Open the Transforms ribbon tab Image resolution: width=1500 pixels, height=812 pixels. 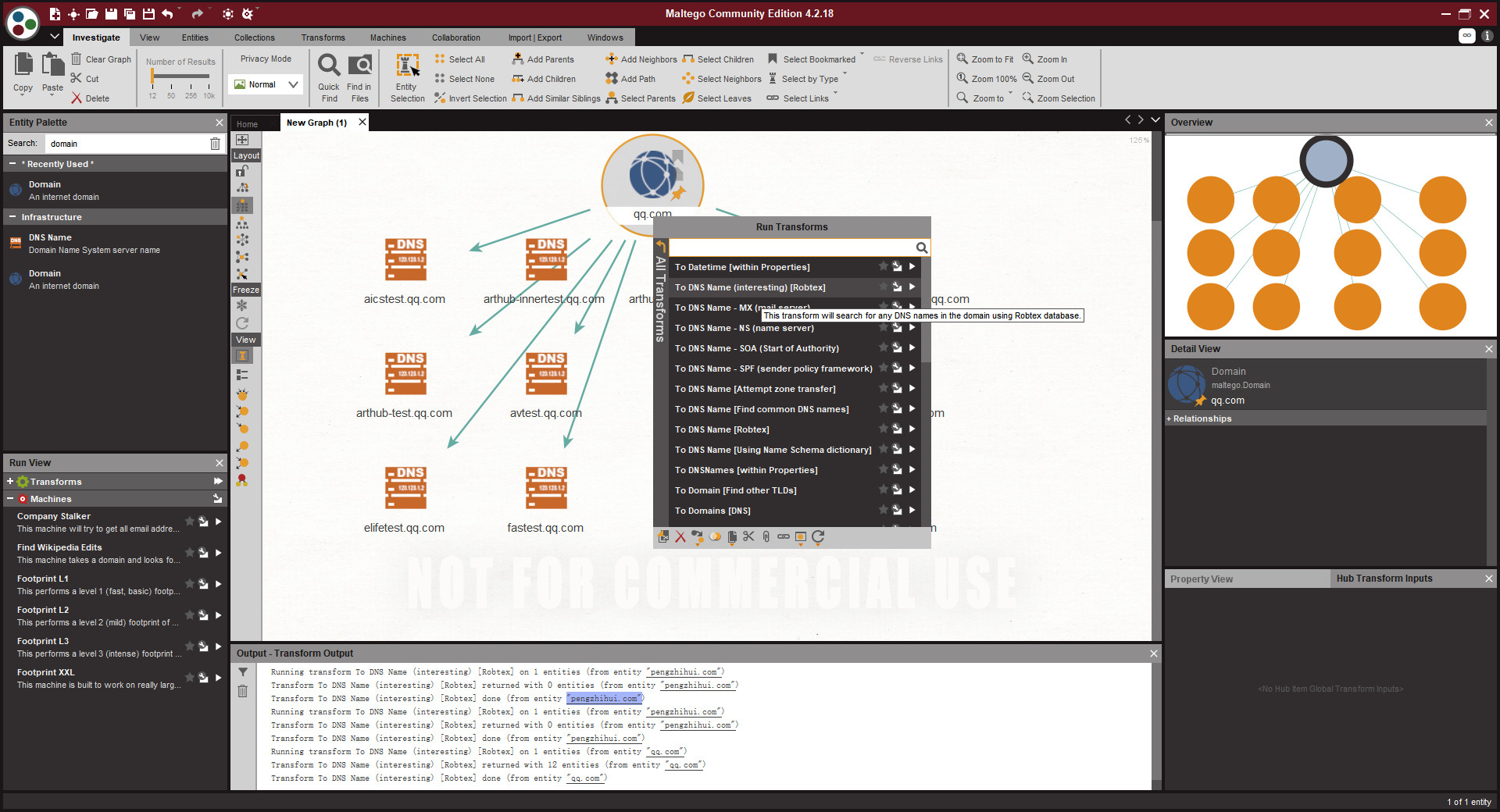click(x=323, y=37)
